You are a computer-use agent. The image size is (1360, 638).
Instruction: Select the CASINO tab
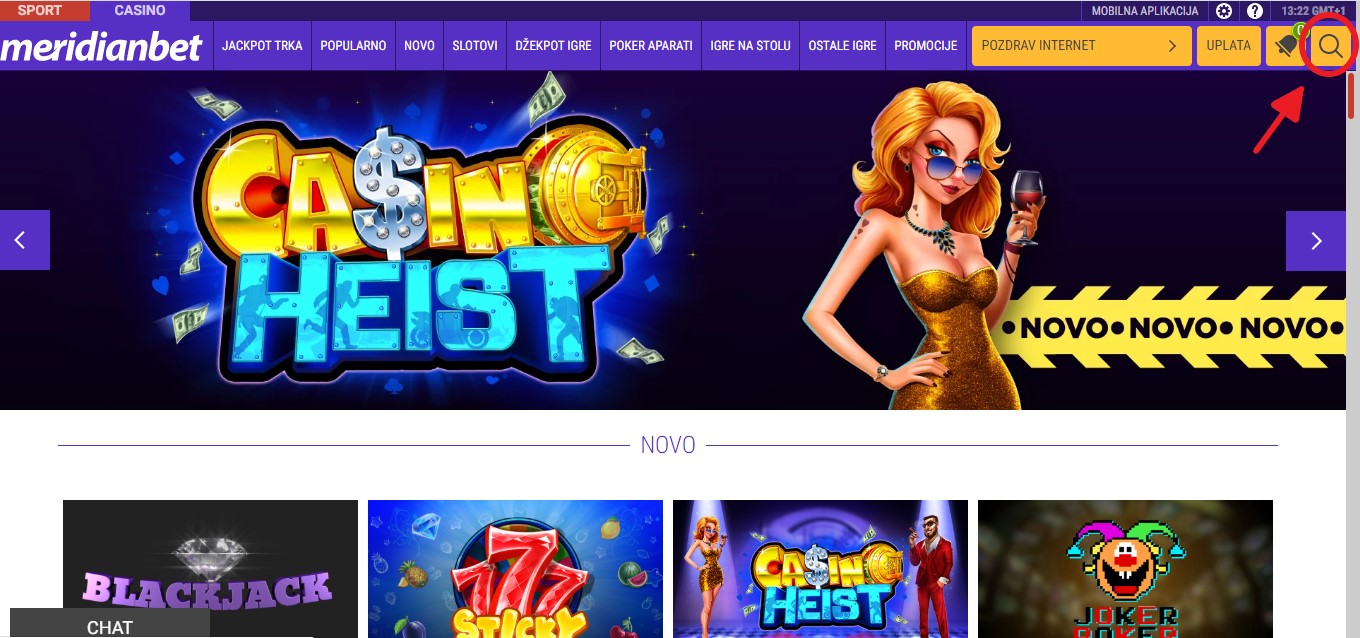(x=140, y=11)
